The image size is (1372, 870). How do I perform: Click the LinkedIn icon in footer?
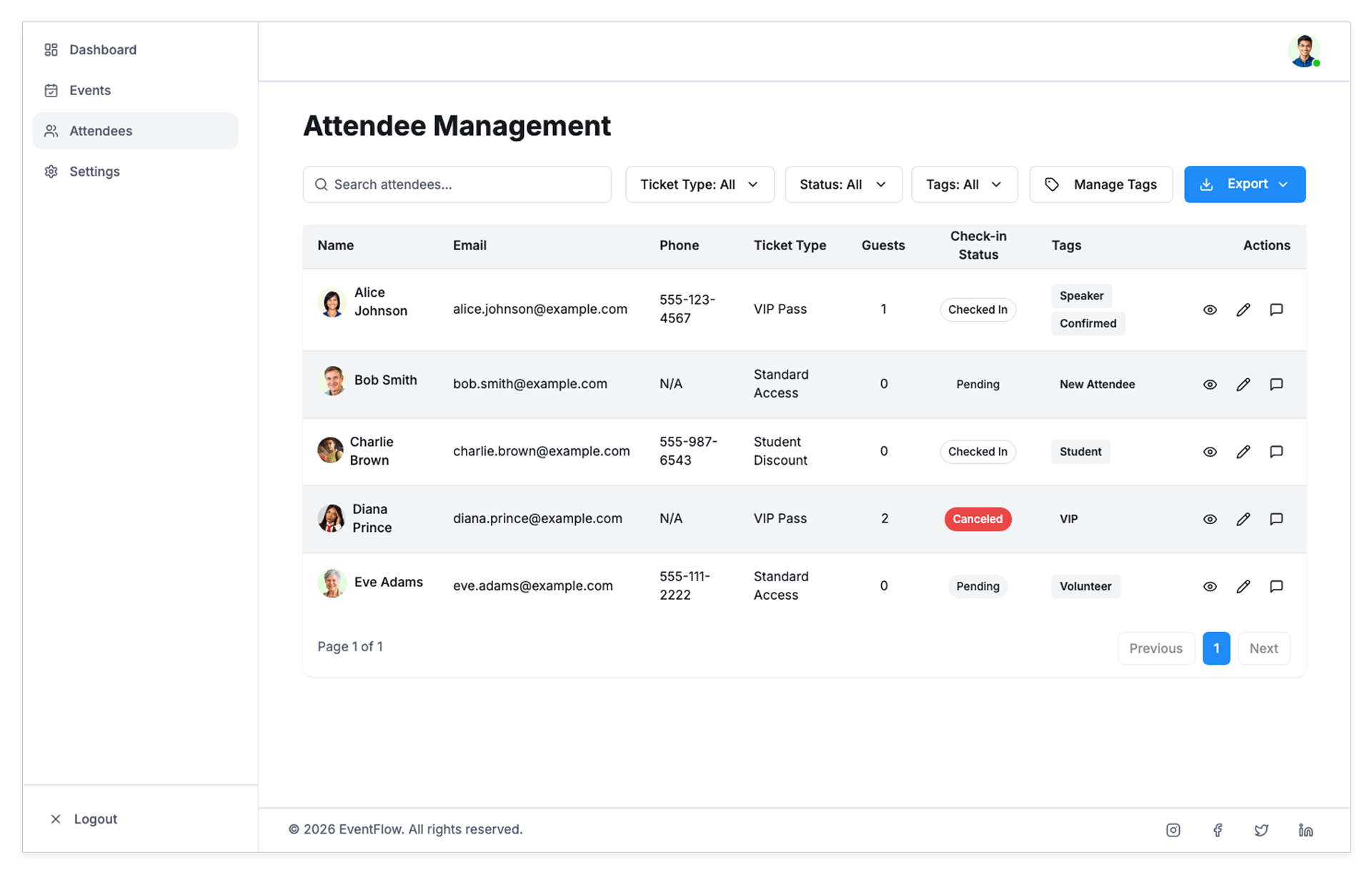[1306, 830]
